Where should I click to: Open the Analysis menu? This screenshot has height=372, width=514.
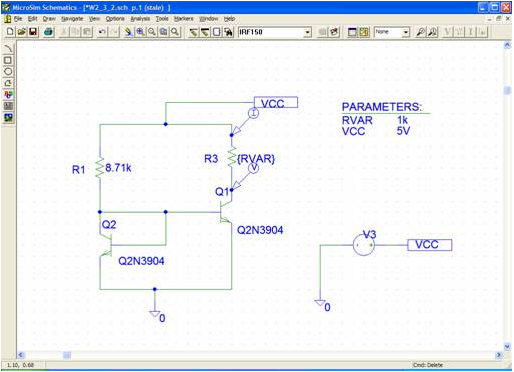point(140,19)
